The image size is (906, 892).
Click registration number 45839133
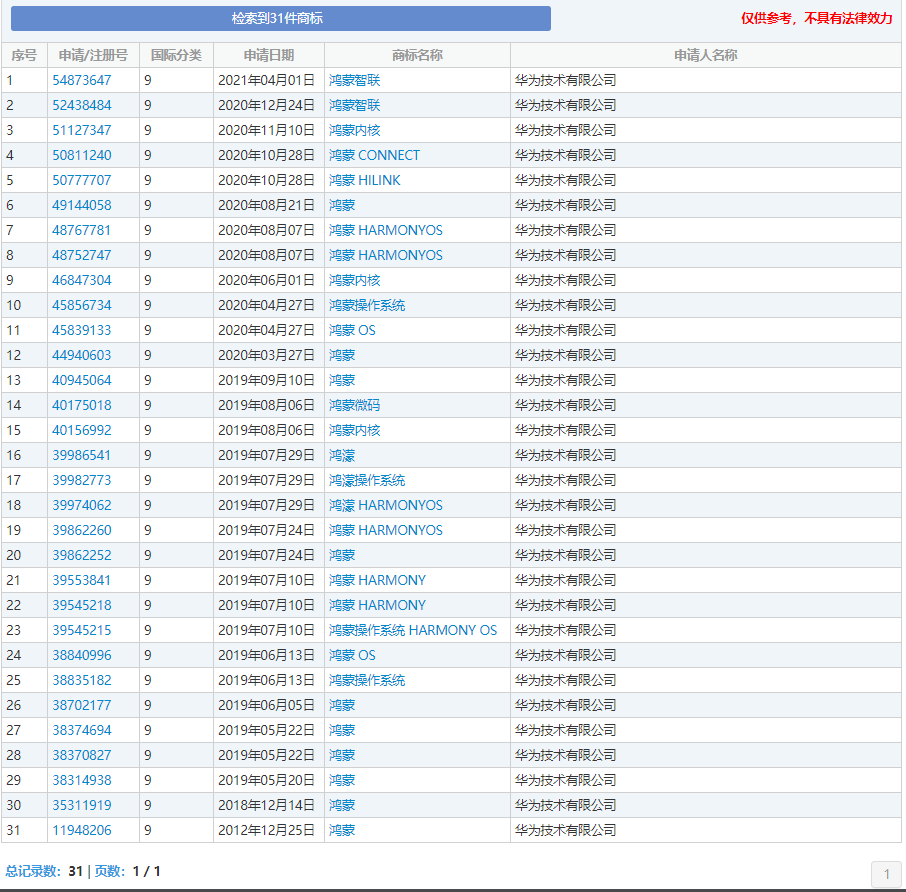tap(81, 330)
